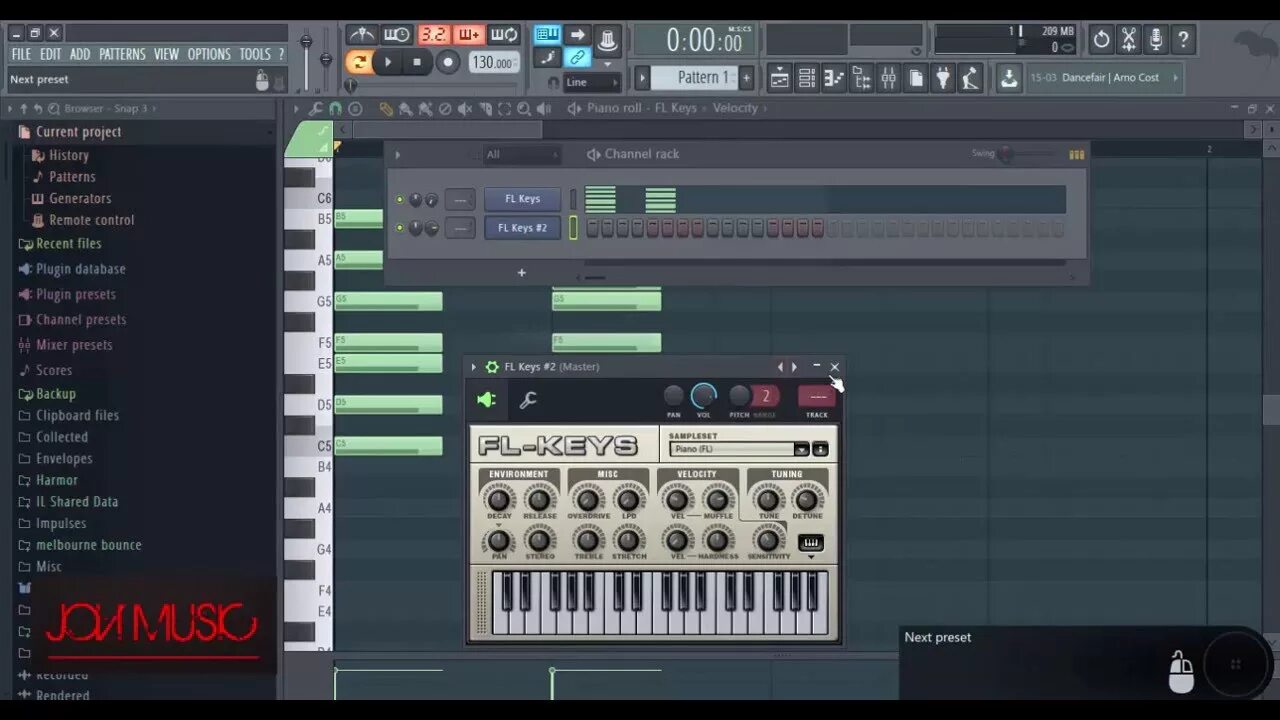The height and width of the screenshot is (720, 1280).
Task: Toggle the multilink to controllers icon
Action: click(x=577, y=58)
